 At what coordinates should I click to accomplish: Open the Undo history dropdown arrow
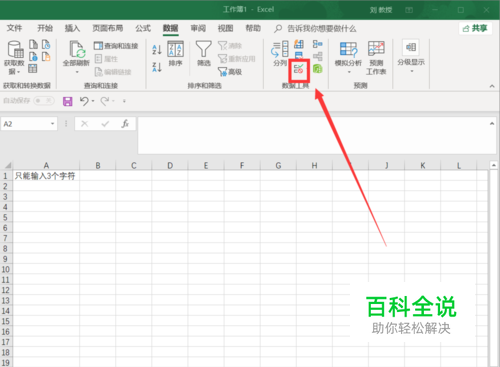(x=93, y=101)
